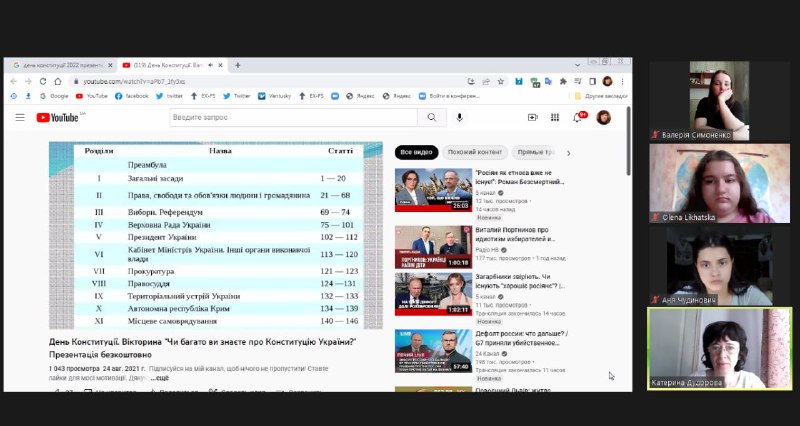Open the Chrome extensions puzzle icon

pos(563,81)
